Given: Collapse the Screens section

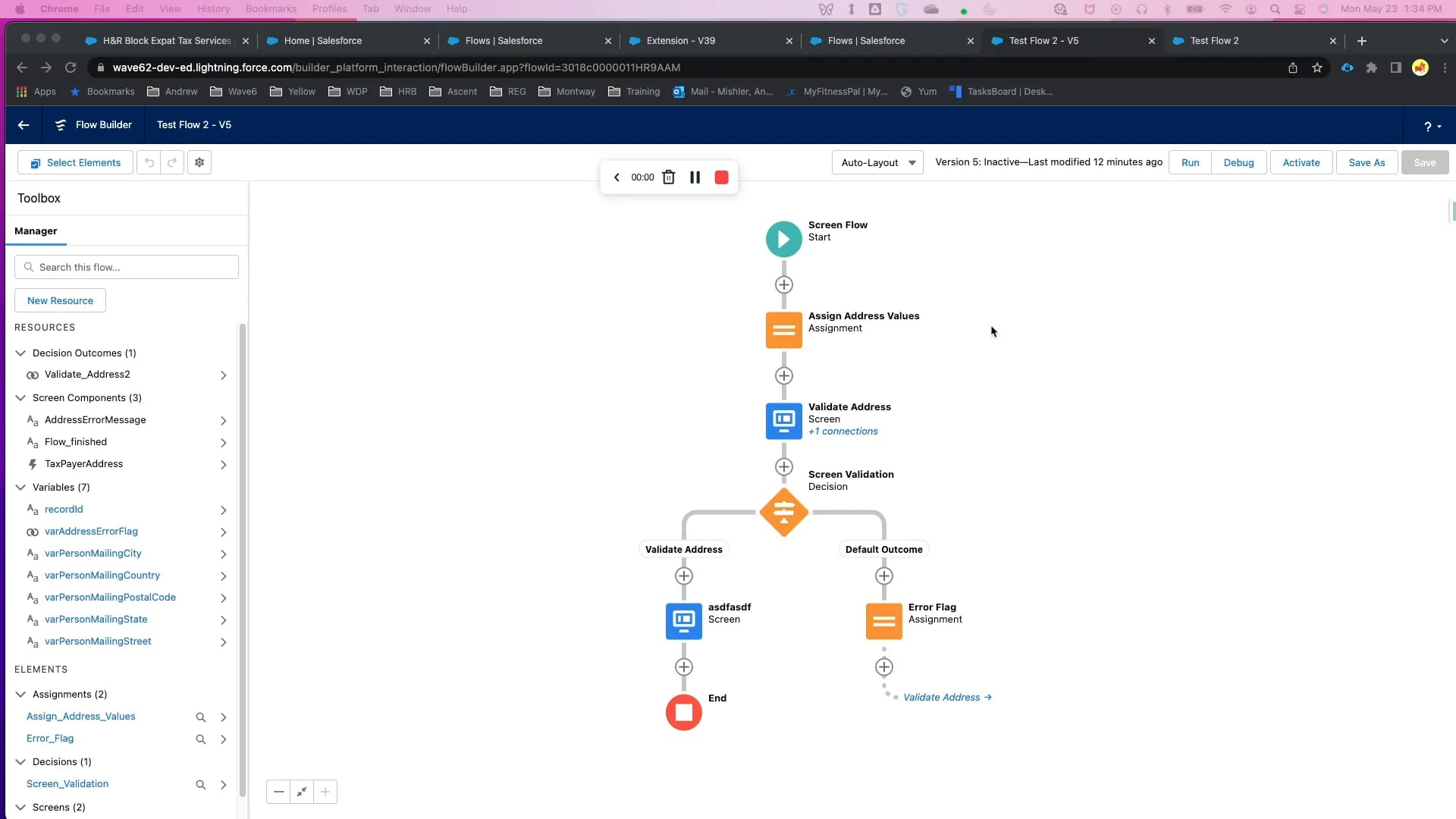Looking at the screenshot, I should [20, 808].
